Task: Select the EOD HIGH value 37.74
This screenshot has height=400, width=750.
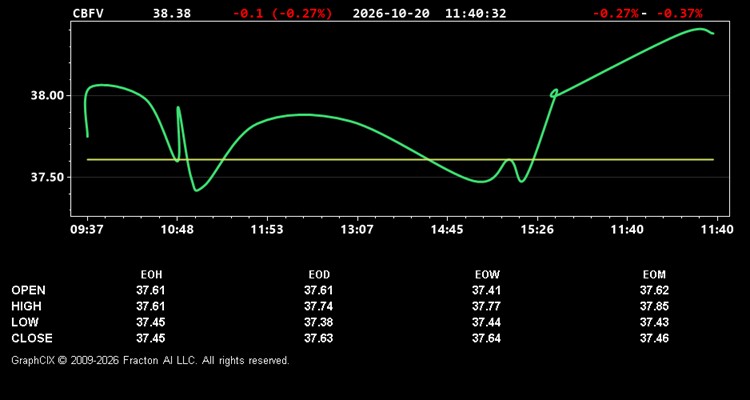Action: pos(319,306)
